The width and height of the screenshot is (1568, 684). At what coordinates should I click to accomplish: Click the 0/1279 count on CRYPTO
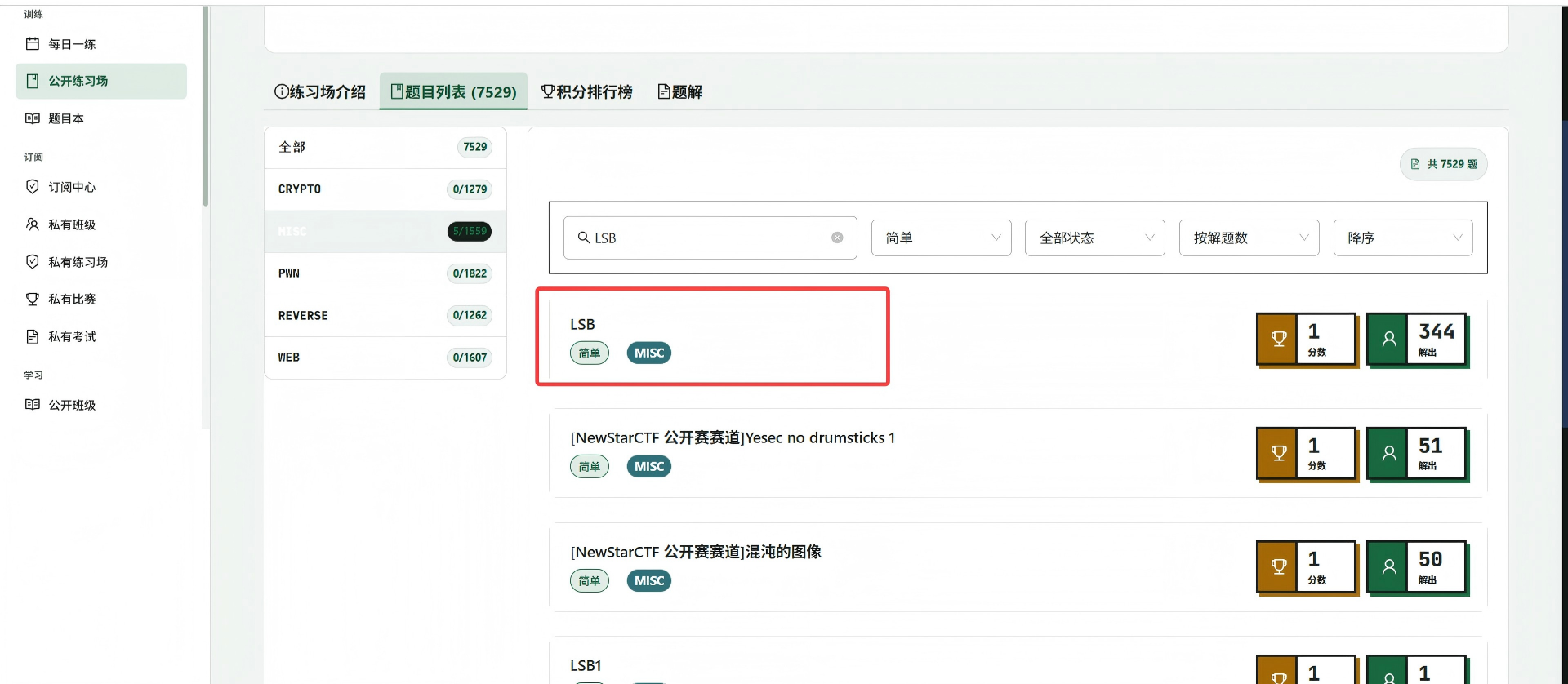click(x=470, y=189)
